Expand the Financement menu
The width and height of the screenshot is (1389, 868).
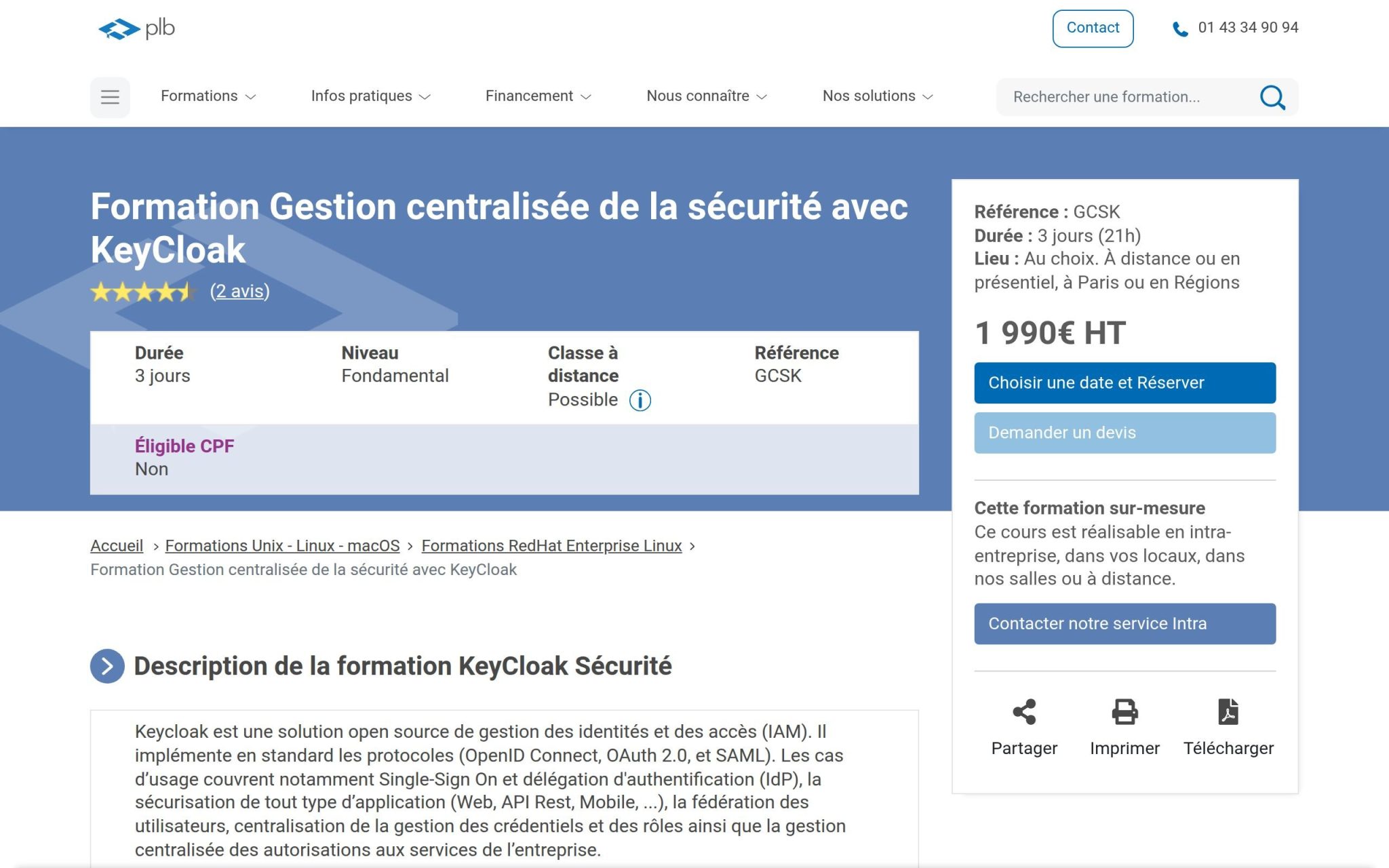pyautogui.click(x=538, y=96)
